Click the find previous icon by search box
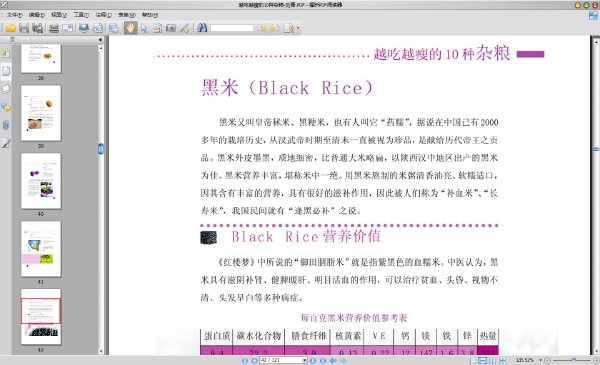Image resolution: width=600 pixels, height=365 pixels. pos(261,28)
